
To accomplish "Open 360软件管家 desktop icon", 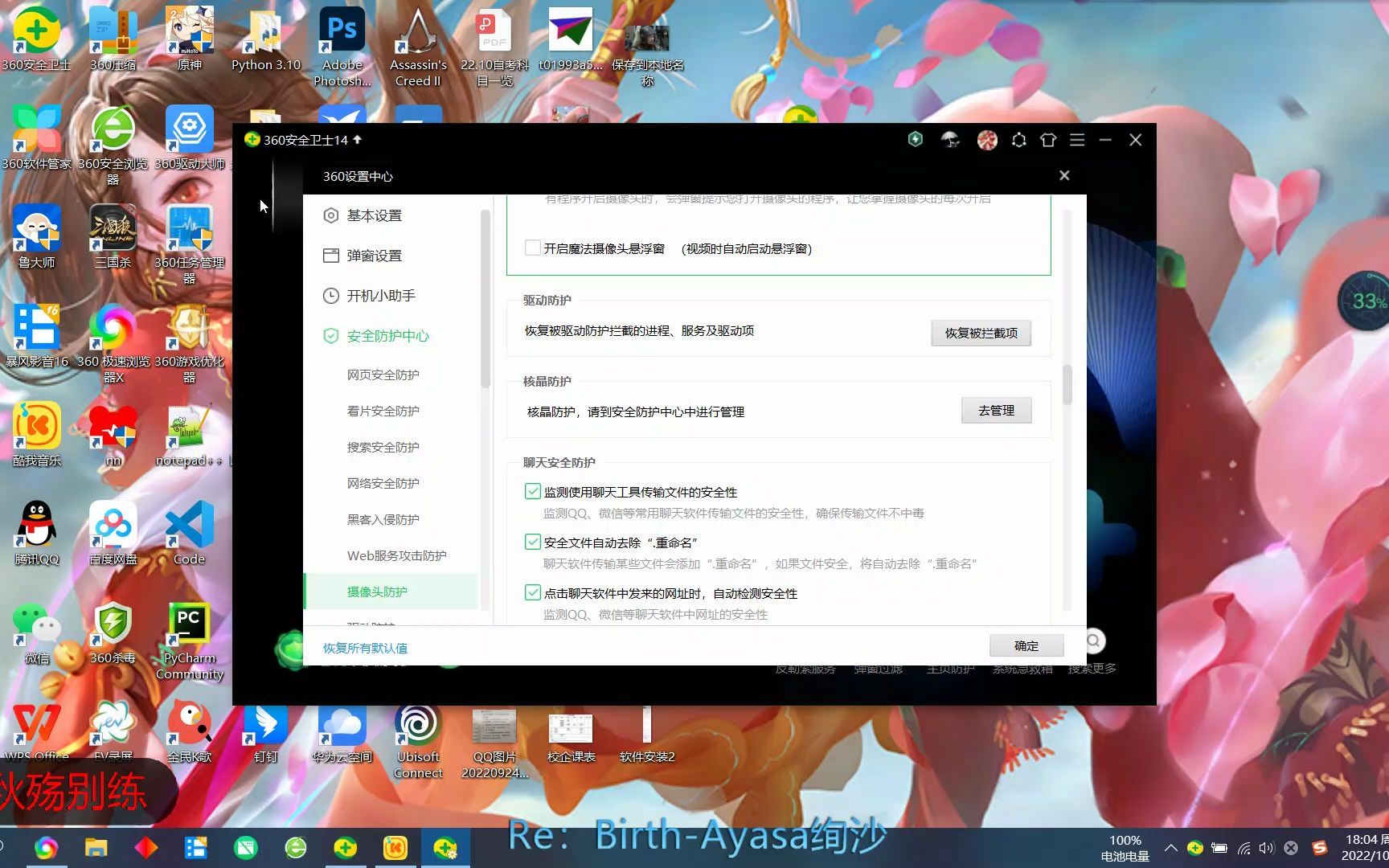I will point(36,137).
